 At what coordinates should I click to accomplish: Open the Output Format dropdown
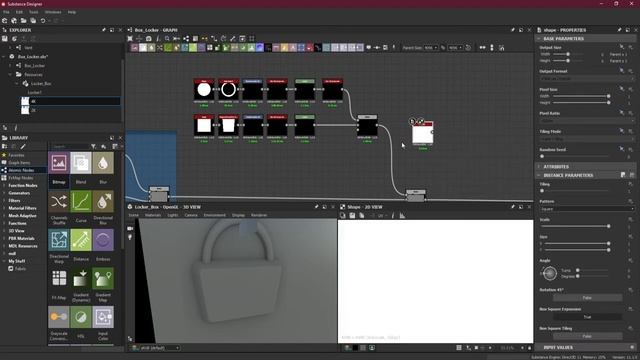pos(587,78)
